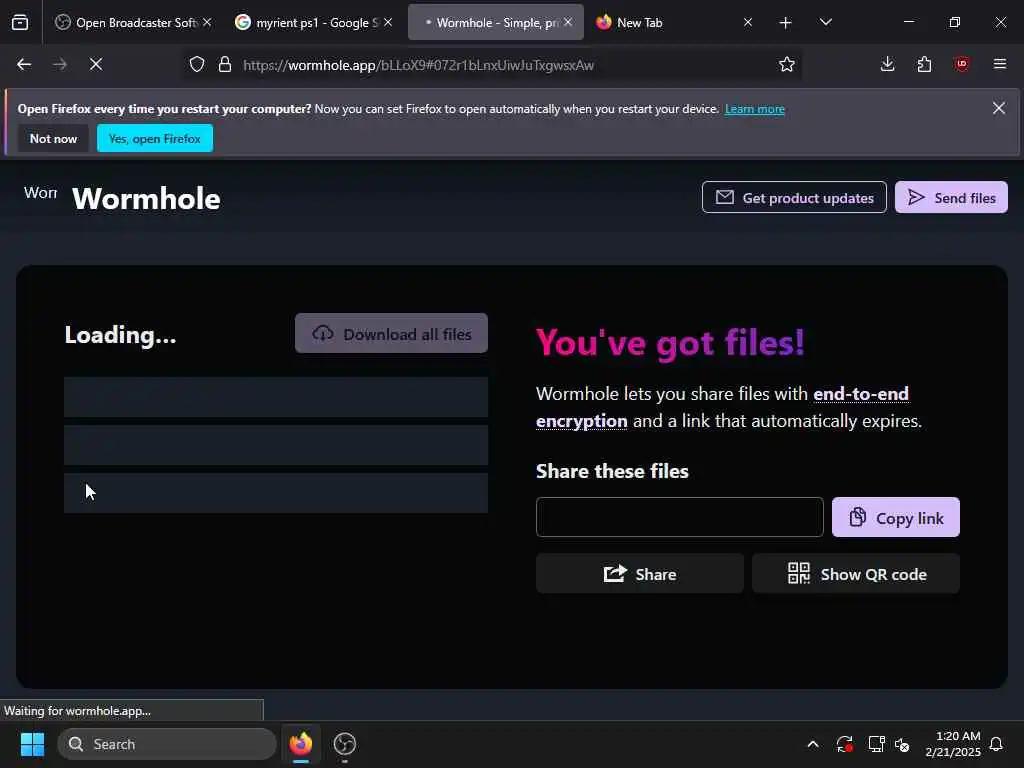Close the Open Broadcaster Software tab
The width and height of the screenshot is (1024, 768).
207,22
